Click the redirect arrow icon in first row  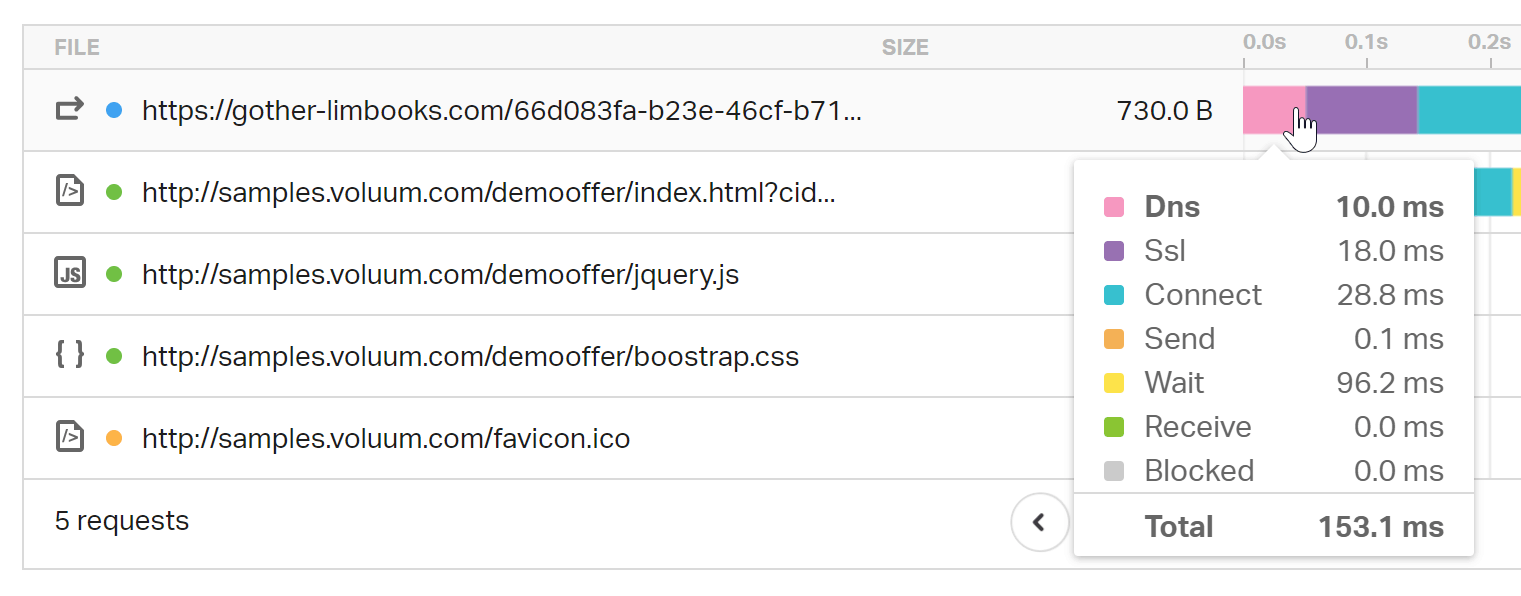click(69, 110)
